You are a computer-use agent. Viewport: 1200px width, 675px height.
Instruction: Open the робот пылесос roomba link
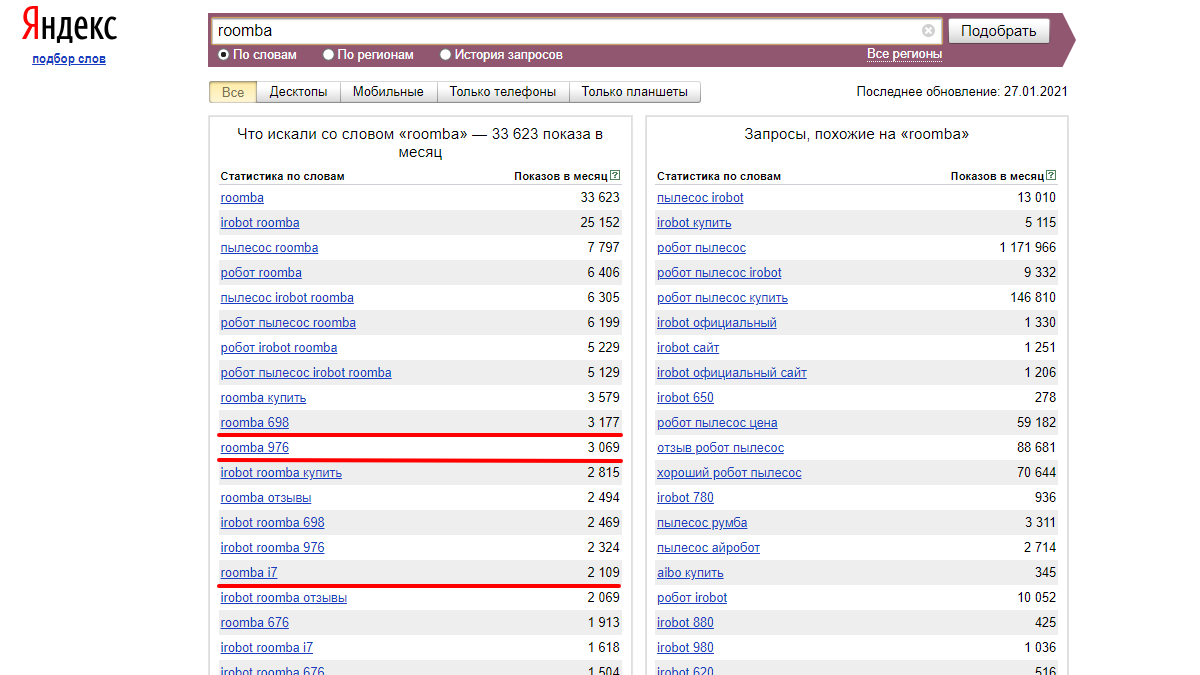288,323
